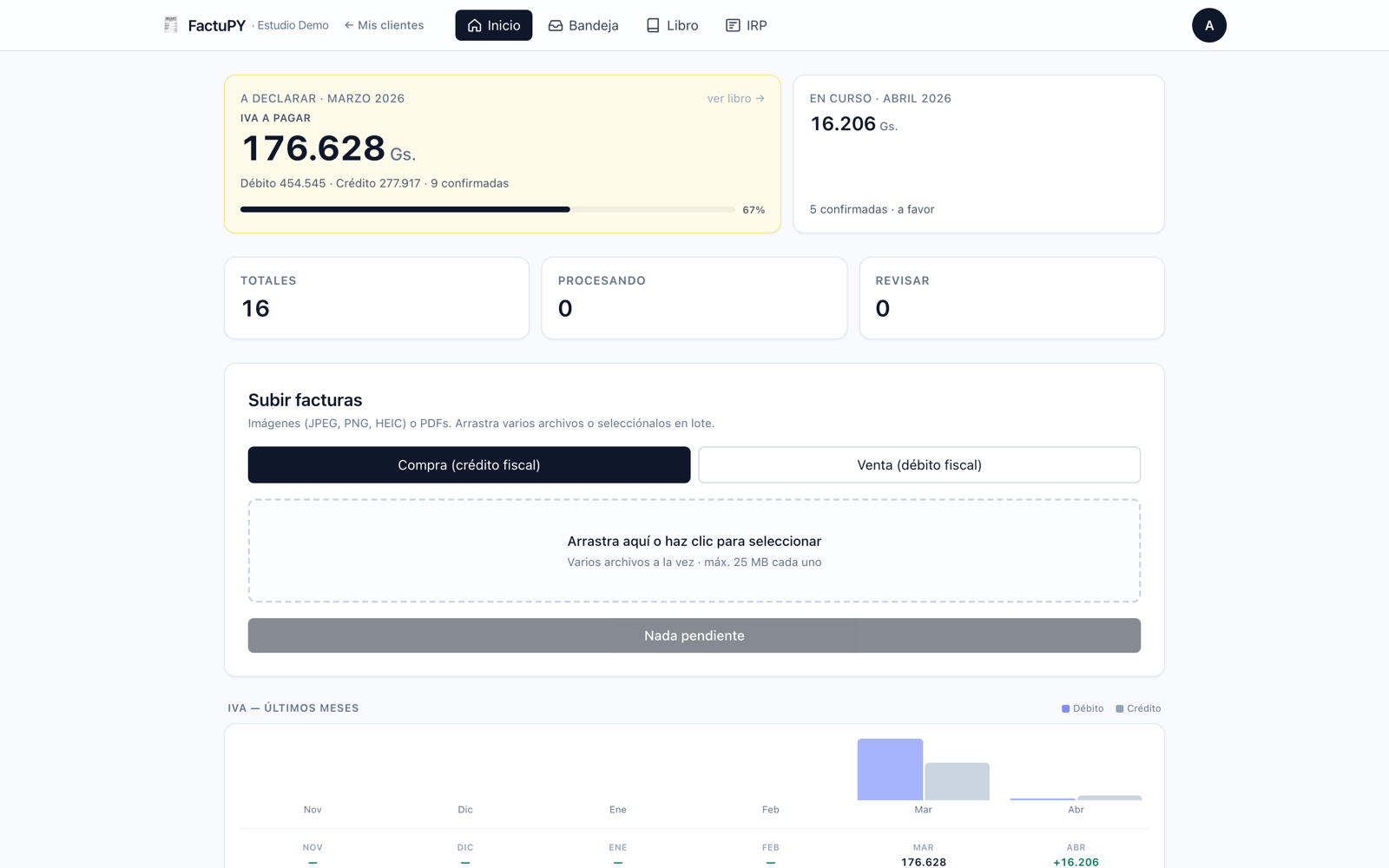Image resolution: width=1389 pixels, height=868 pixels.
Task: Click the March crédito bar in chart
Action: 957,781
